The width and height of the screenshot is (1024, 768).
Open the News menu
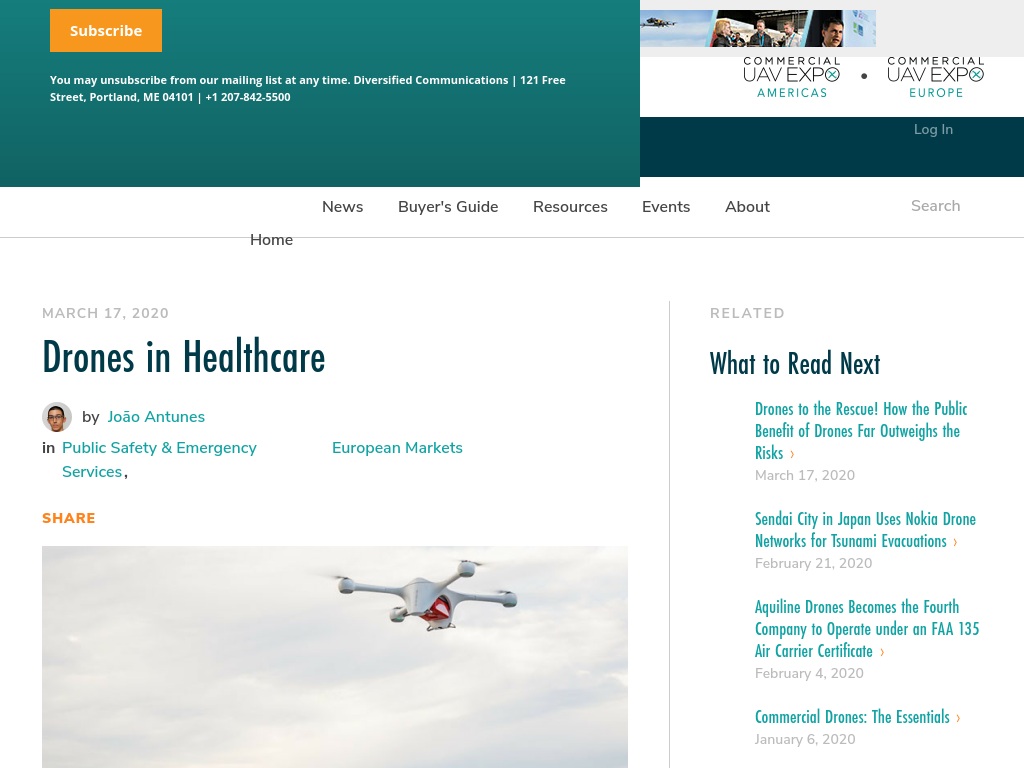[x=342, y=206]
